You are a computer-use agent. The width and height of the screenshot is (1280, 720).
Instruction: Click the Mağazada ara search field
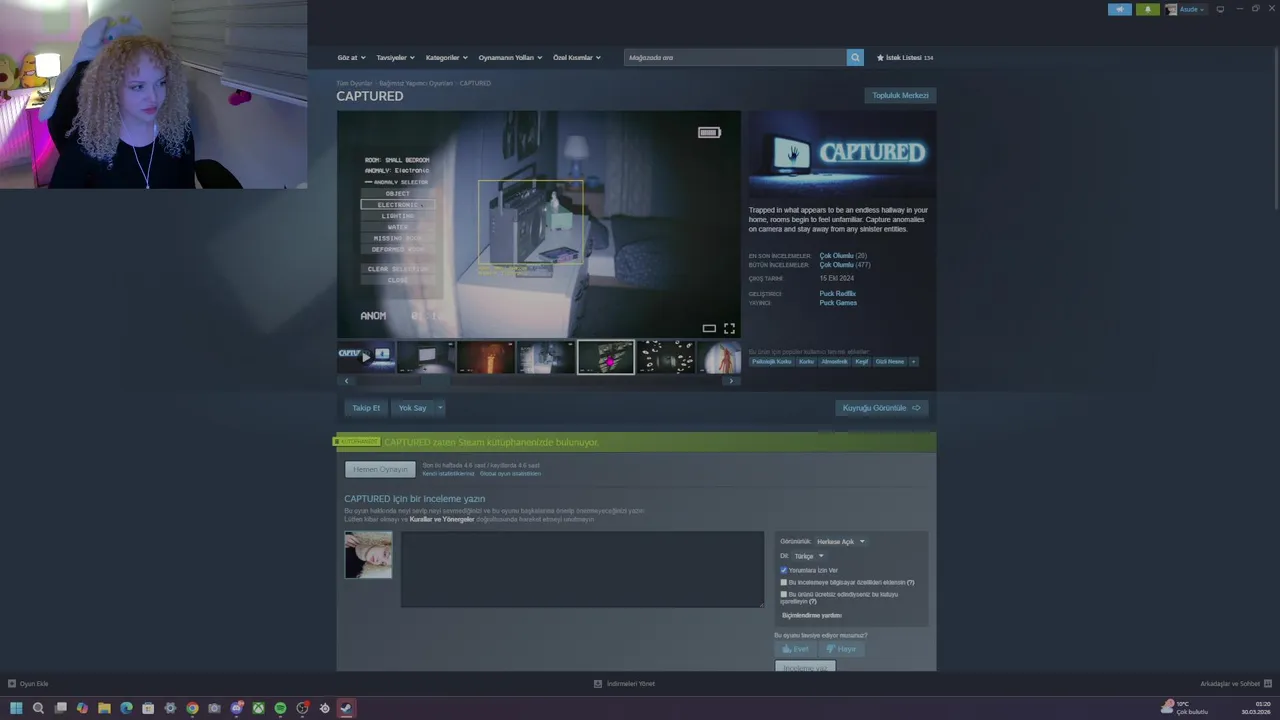pos(735,58)
